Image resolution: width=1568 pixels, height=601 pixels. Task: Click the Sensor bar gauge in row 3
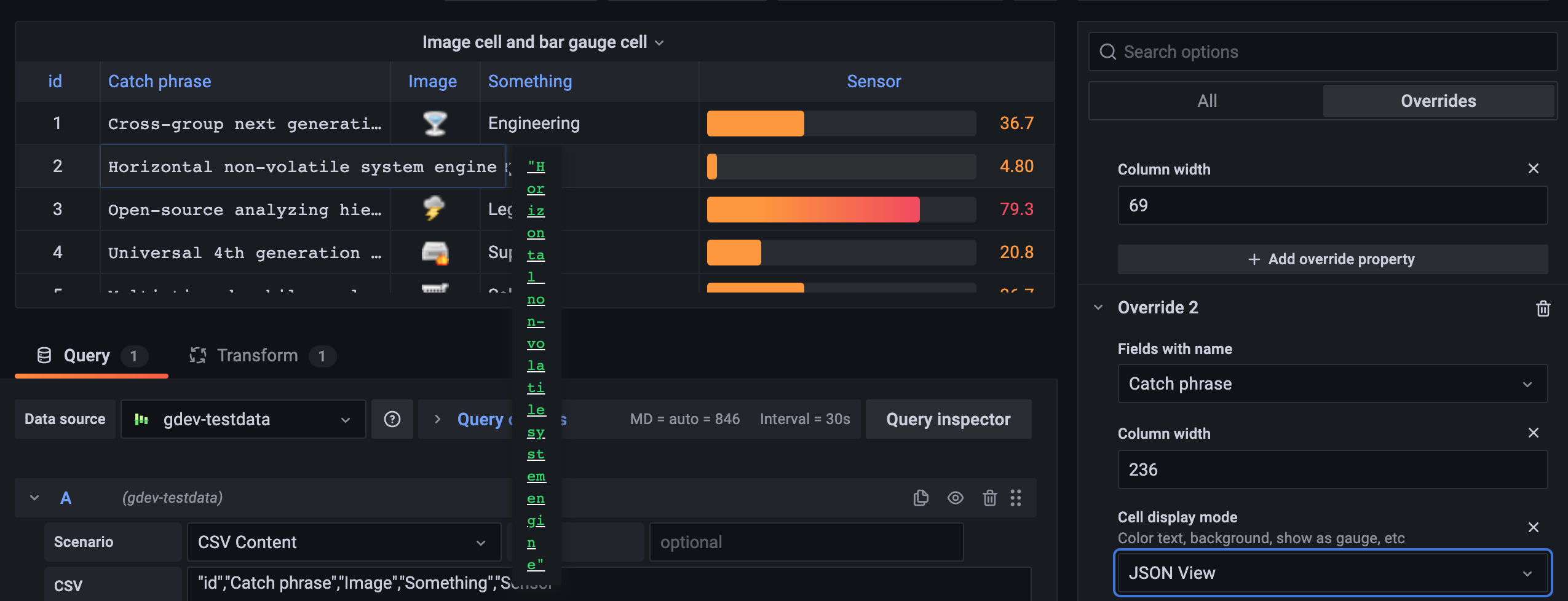click(x=841, y=210)
